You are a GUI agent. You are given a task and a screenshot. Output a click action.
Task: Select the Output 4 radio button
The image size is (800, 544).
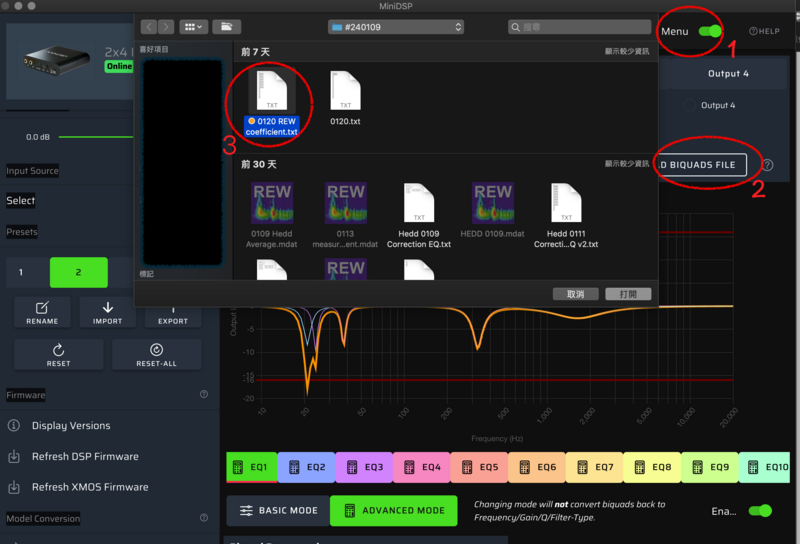689,105
